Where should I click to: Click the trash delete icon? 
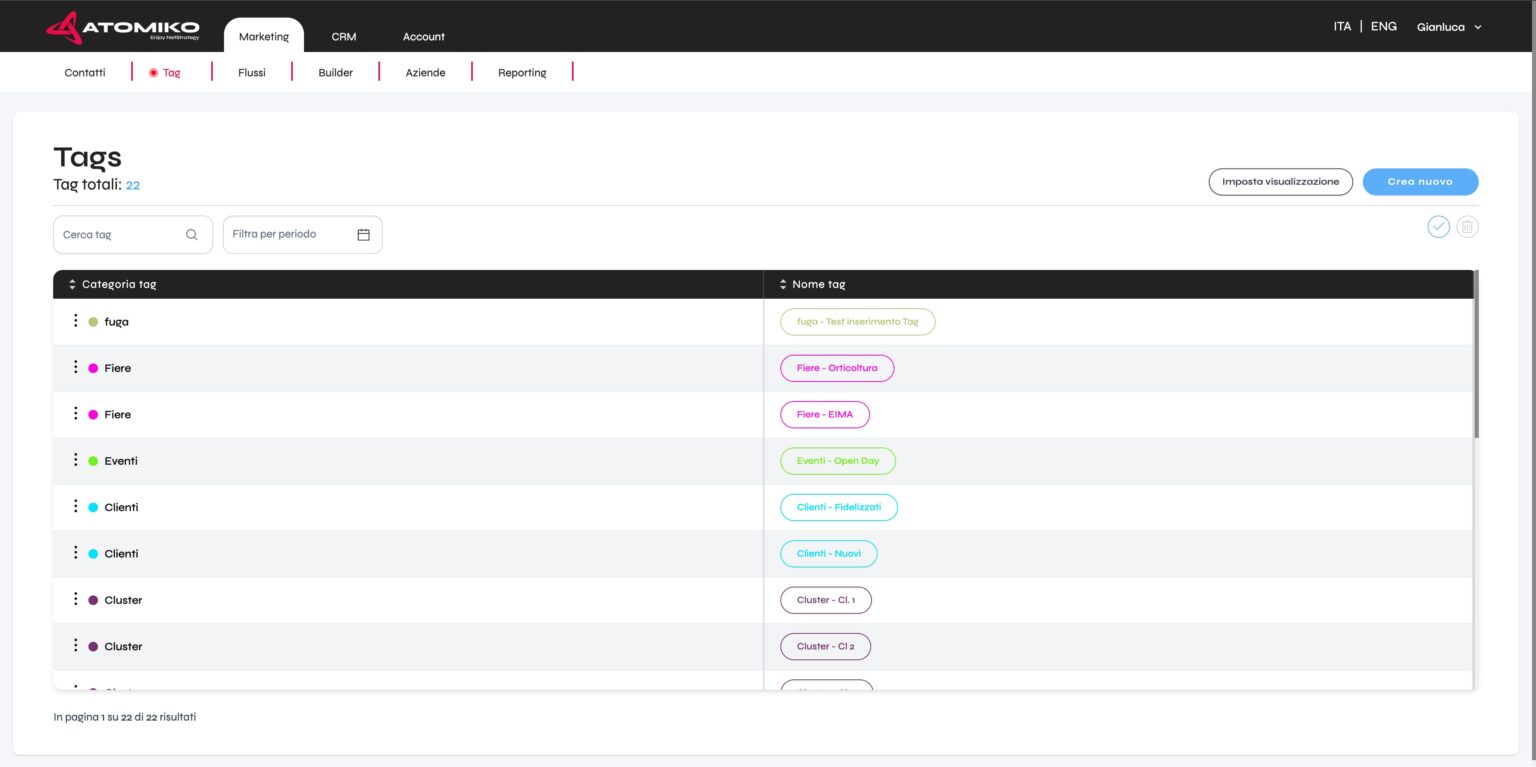point(1467,227)
